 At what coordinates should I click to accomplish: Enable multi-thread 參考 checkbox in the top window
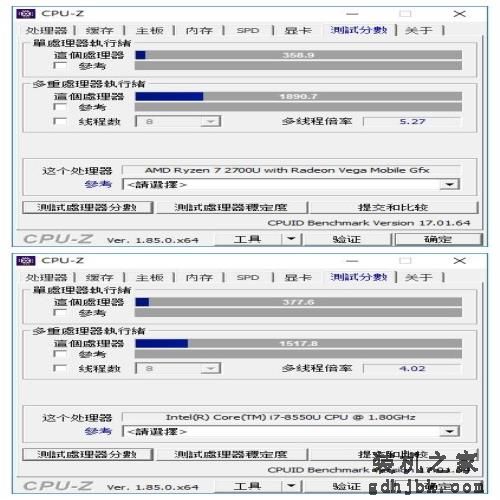tap(60, 107)
